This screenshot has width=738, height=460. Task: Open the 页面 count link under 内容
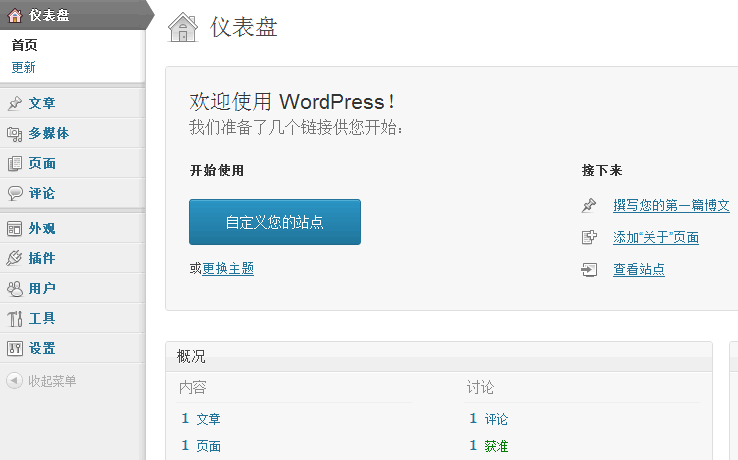(209, 446)
